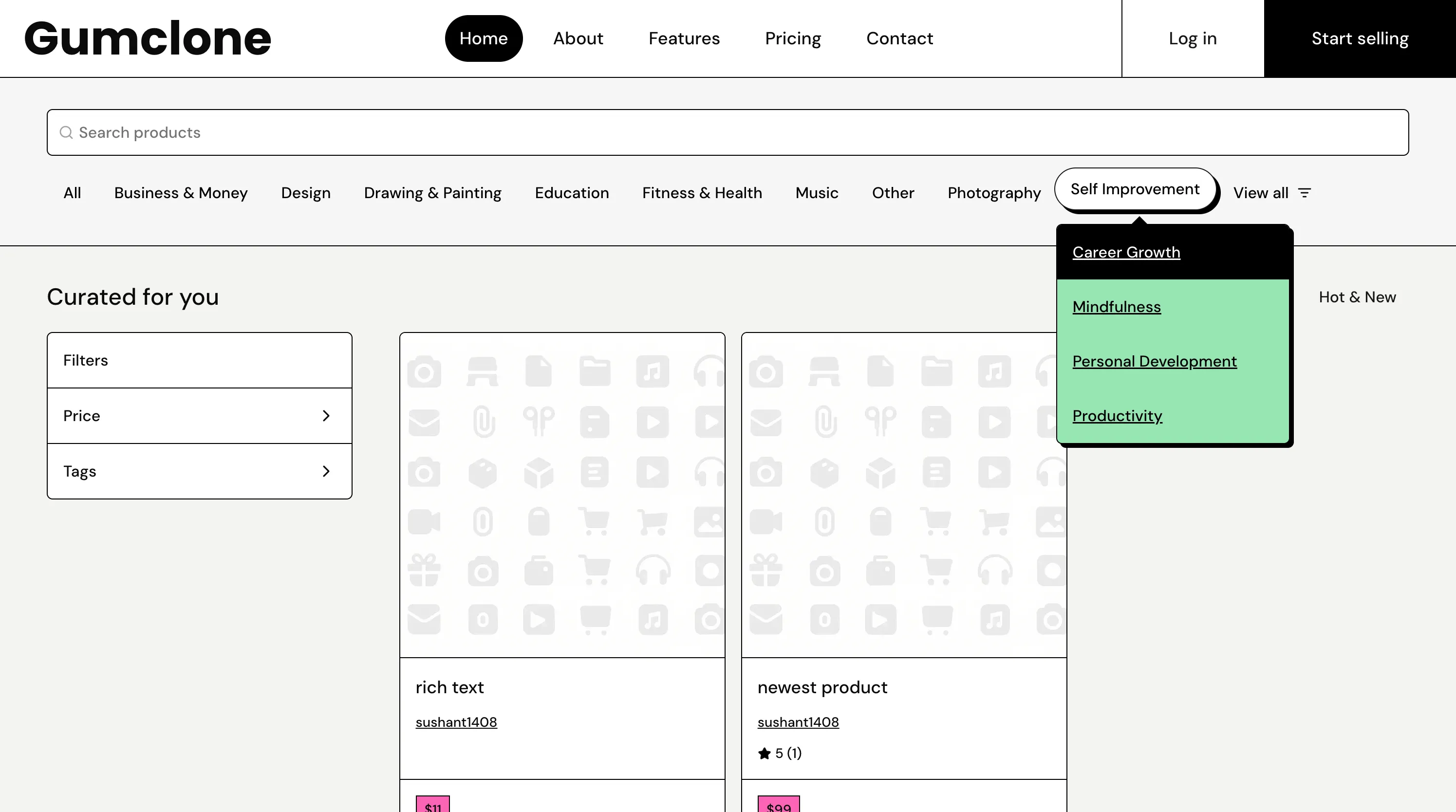
Task: Select the Music category
Action: pyautogui.click(x=816, y=193)
